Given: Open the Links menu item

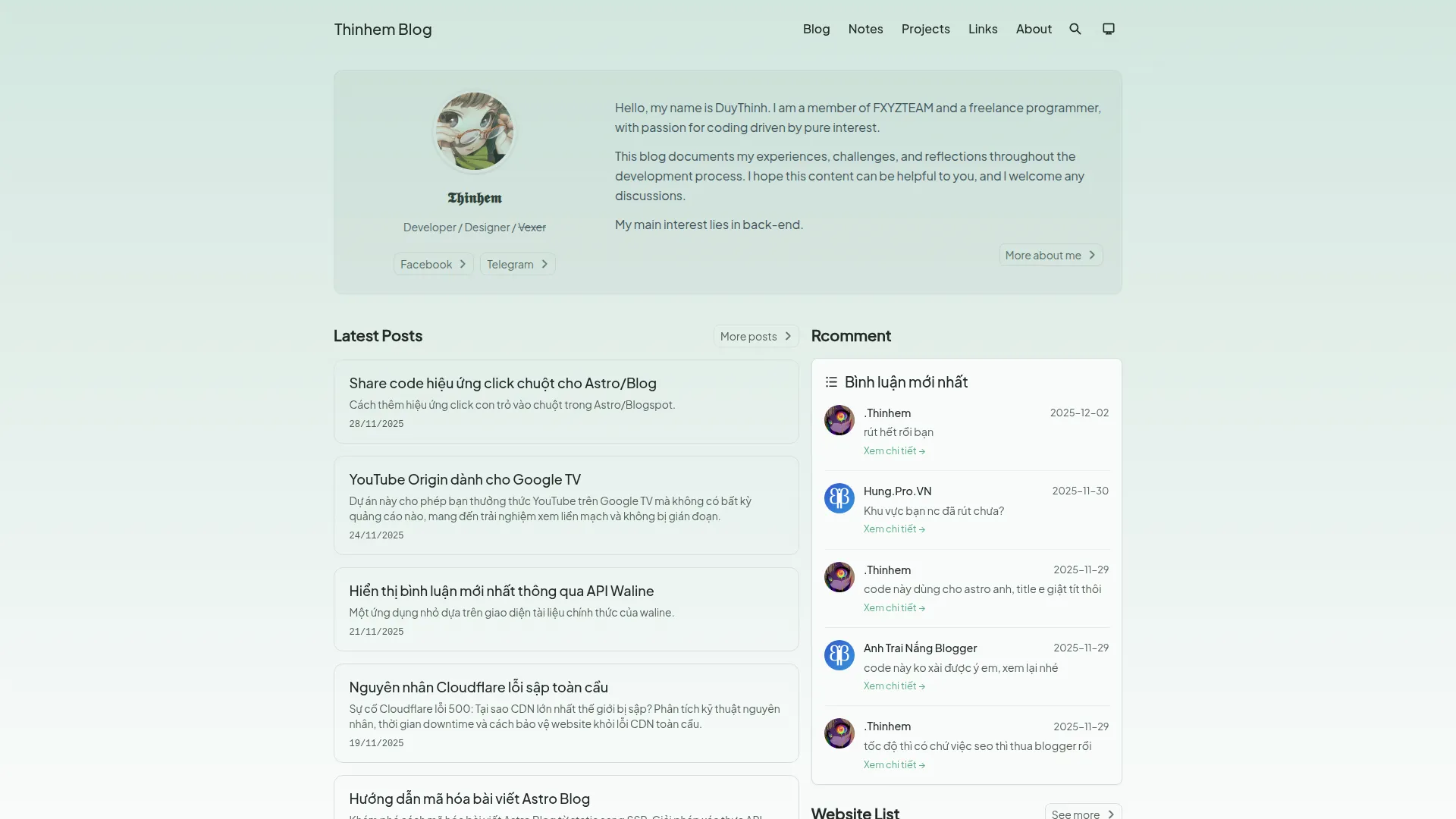Looking at the screenshot, I should tap(983, 29).
